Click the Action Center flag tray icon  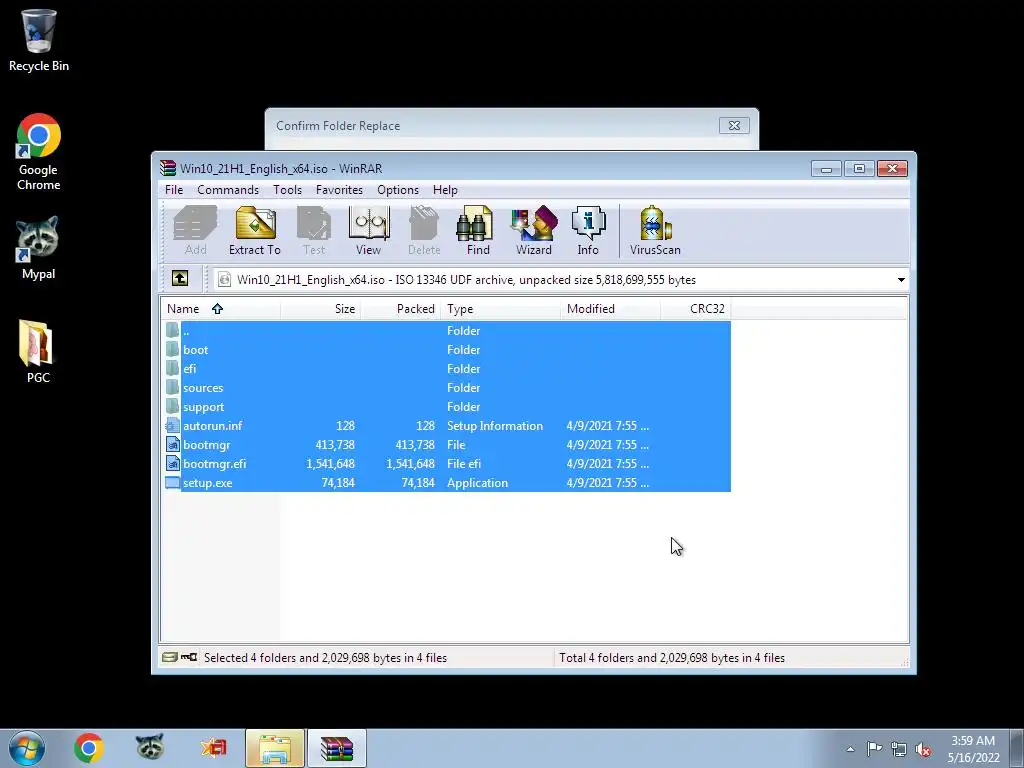click(x=874, y=749)
